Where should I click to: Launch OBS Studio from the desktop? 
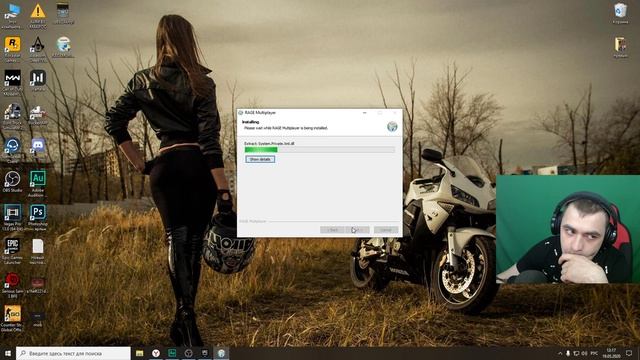[12, 182]
